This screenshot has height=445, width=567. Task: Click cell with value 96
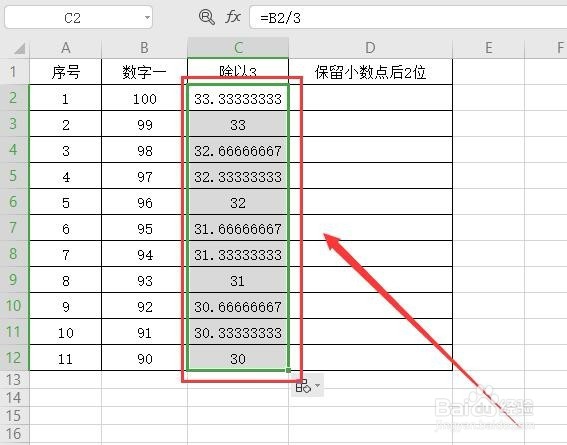144,202
